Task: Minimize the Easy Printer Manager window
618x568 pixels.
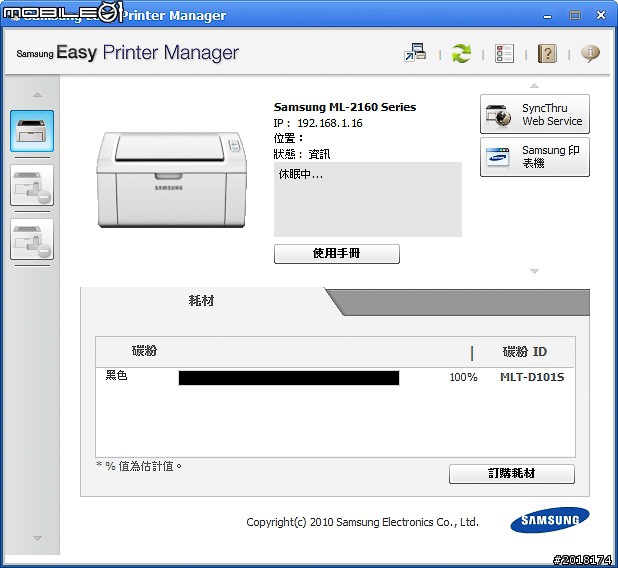Action: (x=547, y=16)
